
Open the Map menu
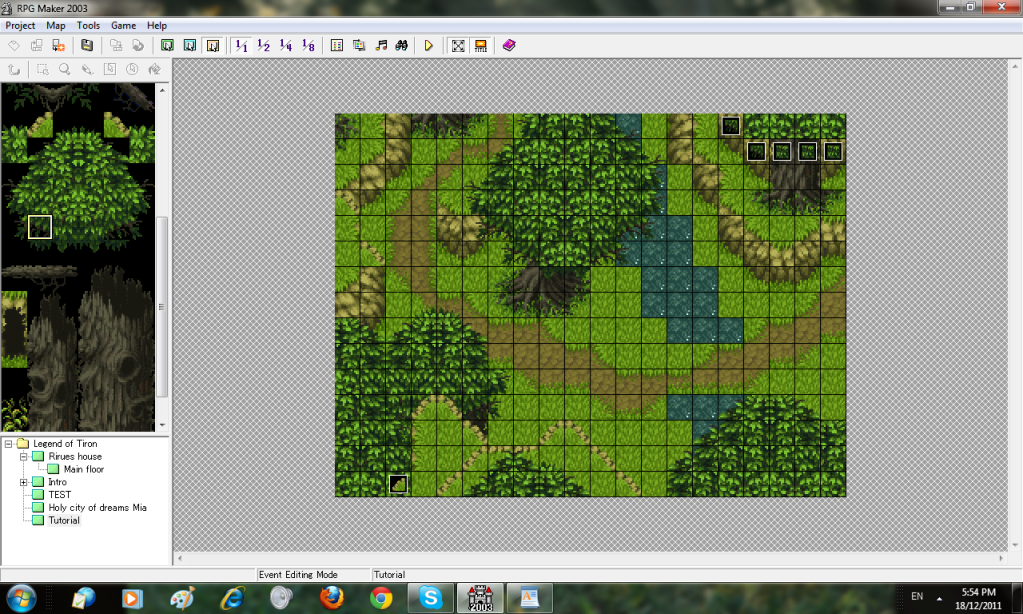pyautogui.click(x=55, y=25)
